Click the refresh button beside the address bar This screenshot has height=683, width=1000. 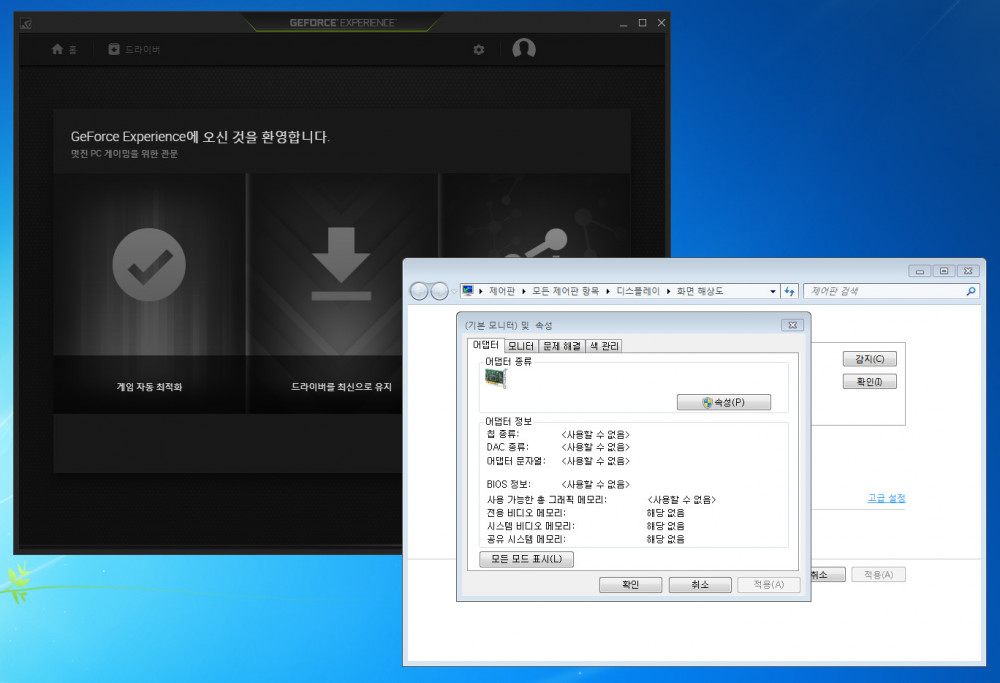click(789, 291)
